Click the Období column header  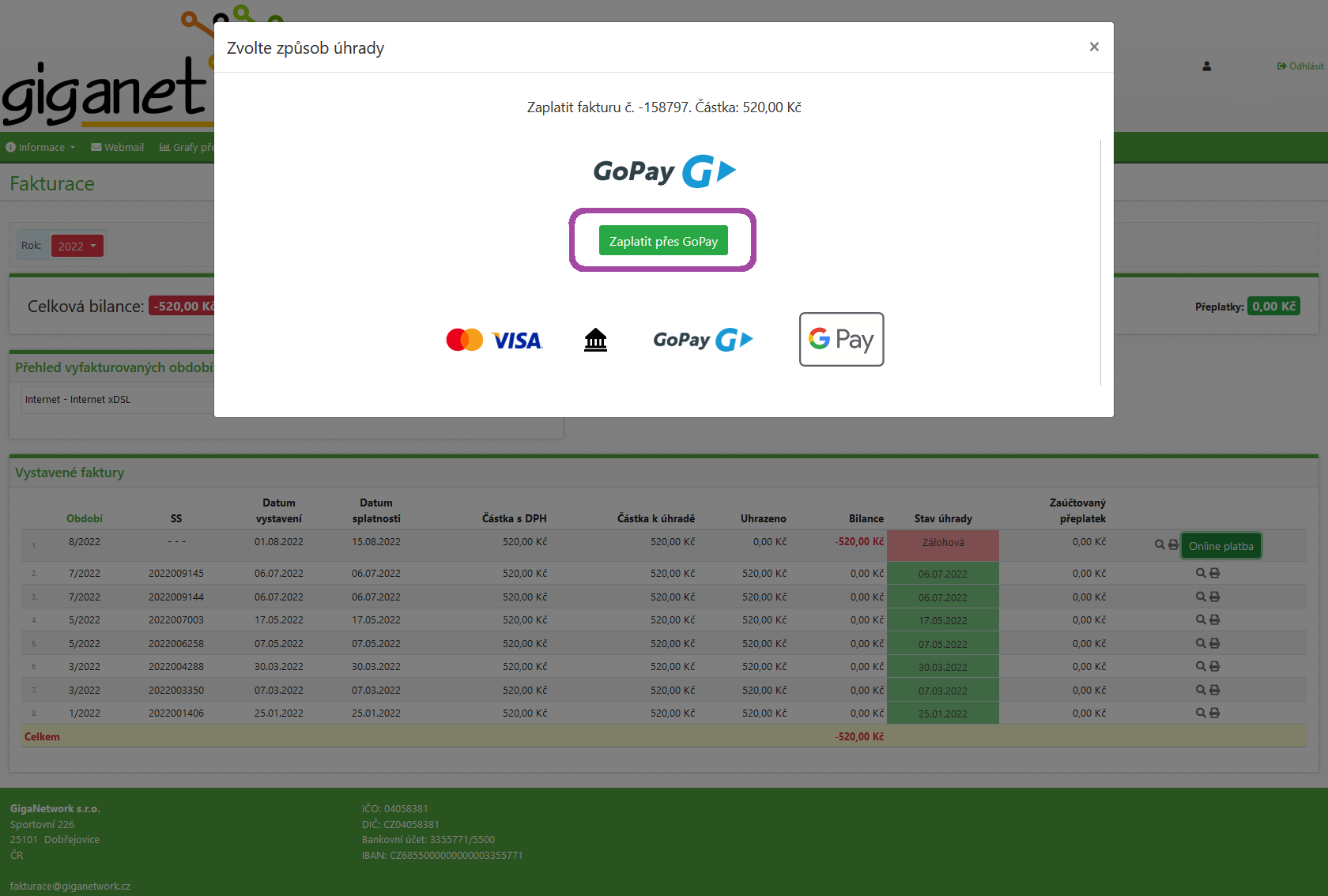[85, 518]
